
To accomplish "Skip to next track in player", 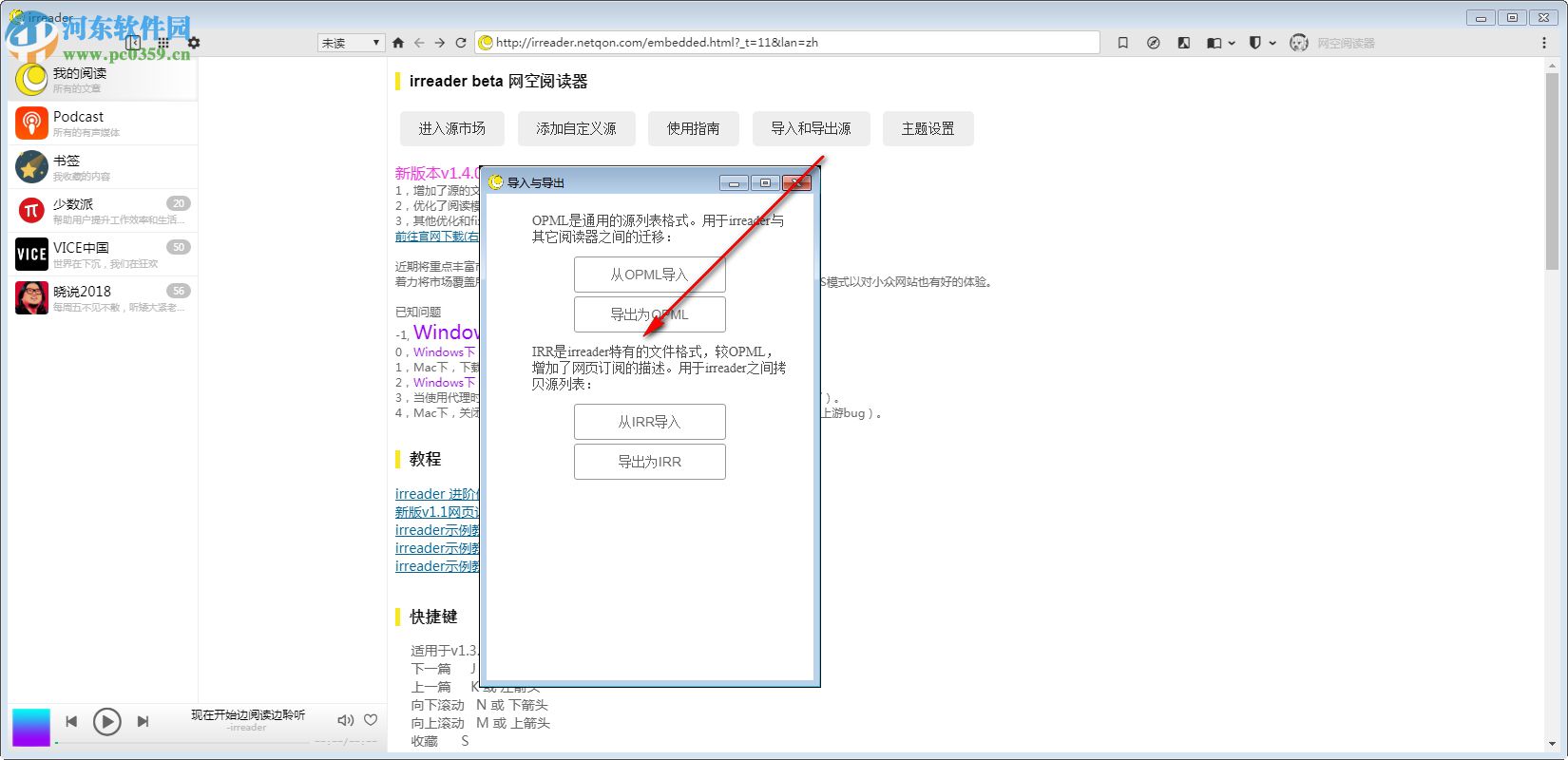I will pos(143,722).
